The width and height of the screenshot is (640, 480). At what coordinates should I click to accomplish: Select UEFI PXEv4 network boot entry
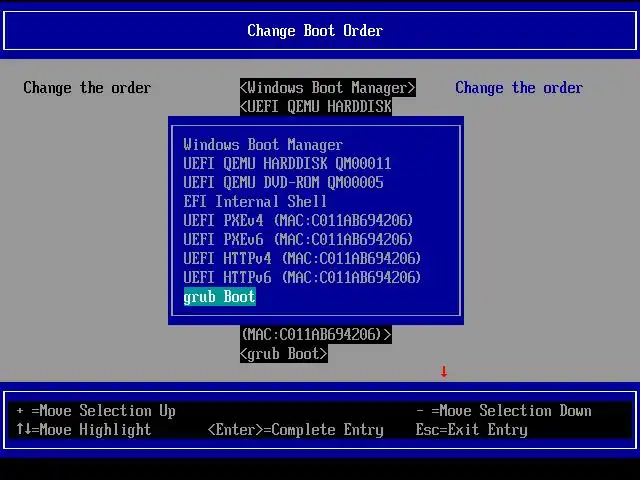point(298,220)
